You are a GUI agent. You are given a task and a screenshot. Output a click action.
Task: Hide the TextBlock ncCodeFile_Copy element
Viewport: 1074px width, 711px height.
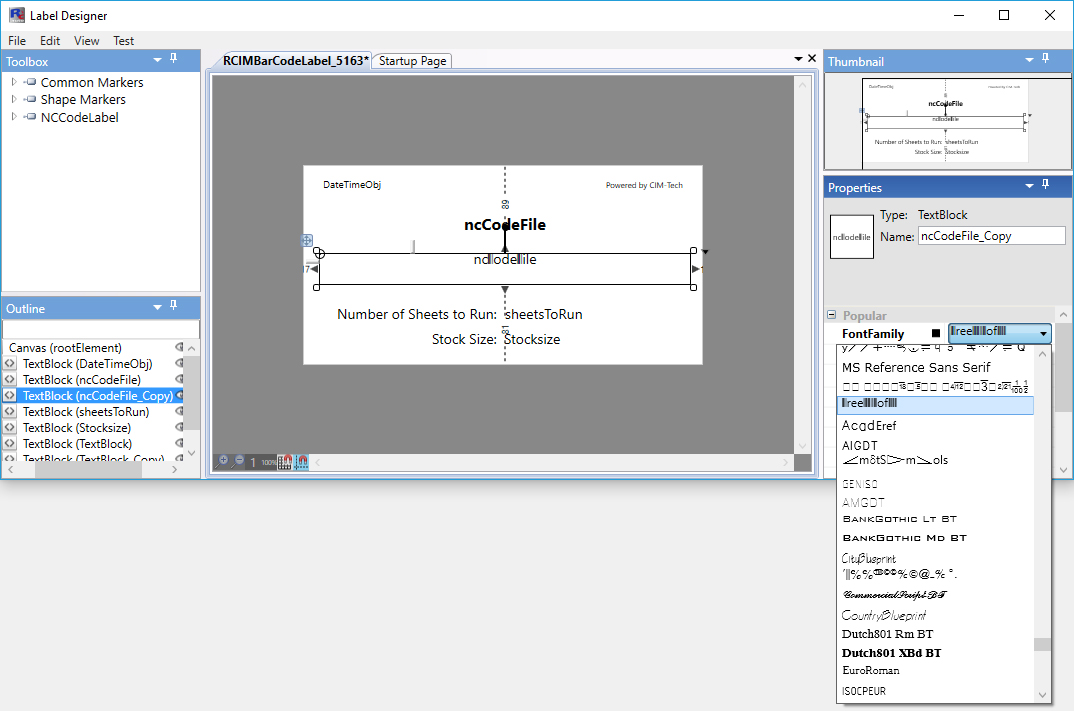tap(179, 395)
